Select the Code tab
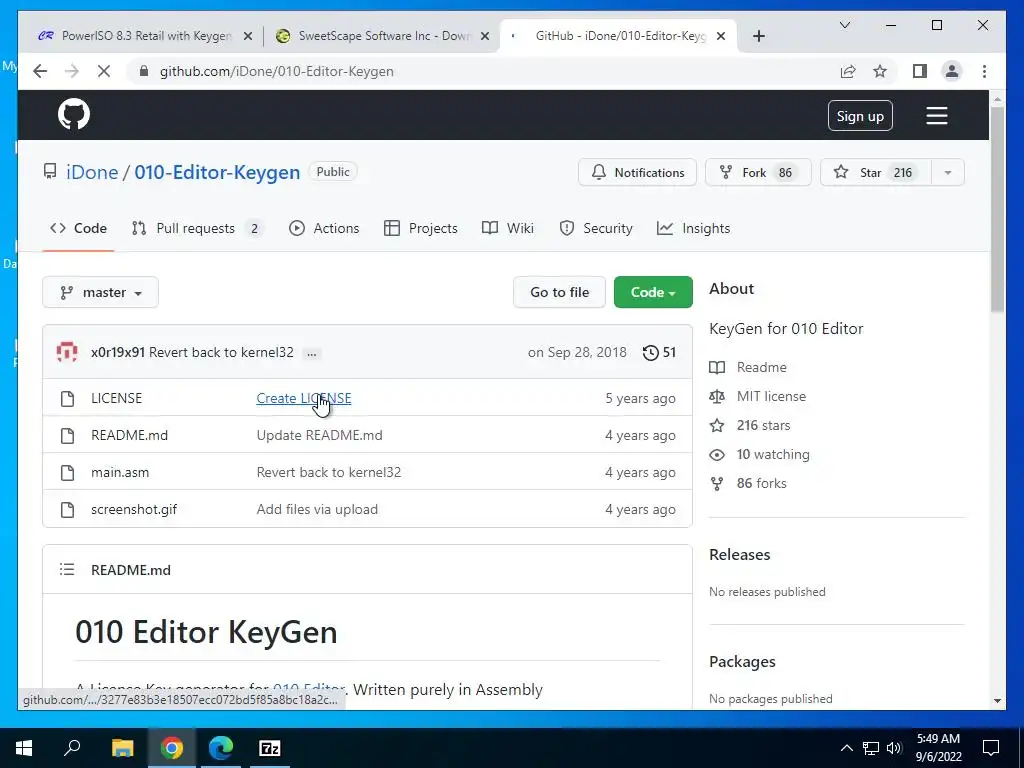1024x768 pixels. tap(78, 228)
